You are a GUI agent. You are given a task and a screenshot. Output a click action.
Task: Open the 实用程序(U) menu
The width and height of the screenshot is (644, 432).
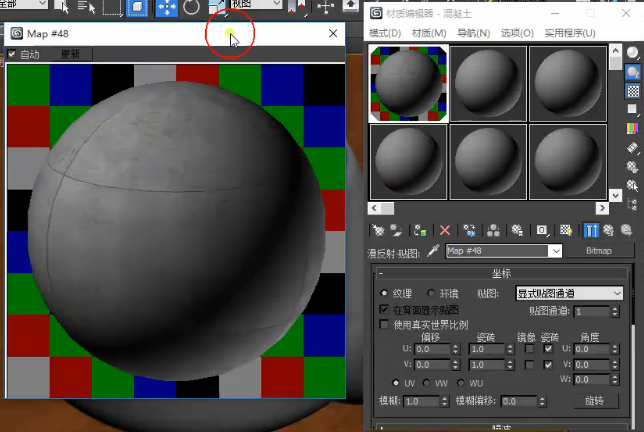570,33
